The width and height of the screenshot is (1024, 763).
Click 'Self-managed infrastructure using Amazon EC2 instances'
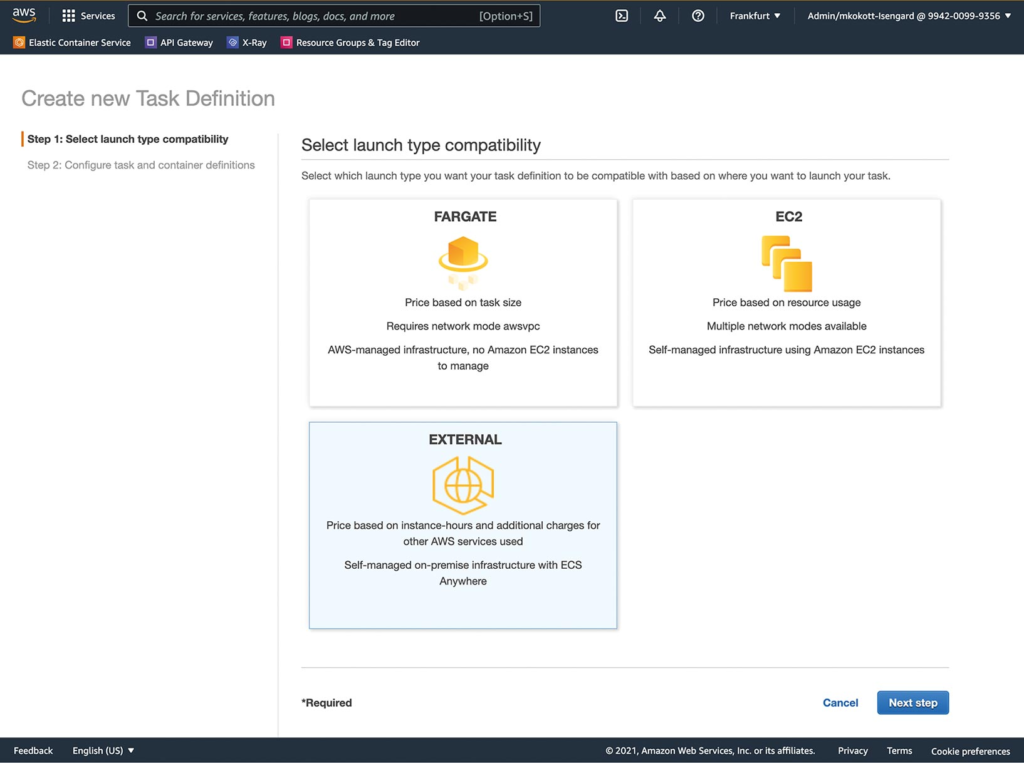(786, 350)
